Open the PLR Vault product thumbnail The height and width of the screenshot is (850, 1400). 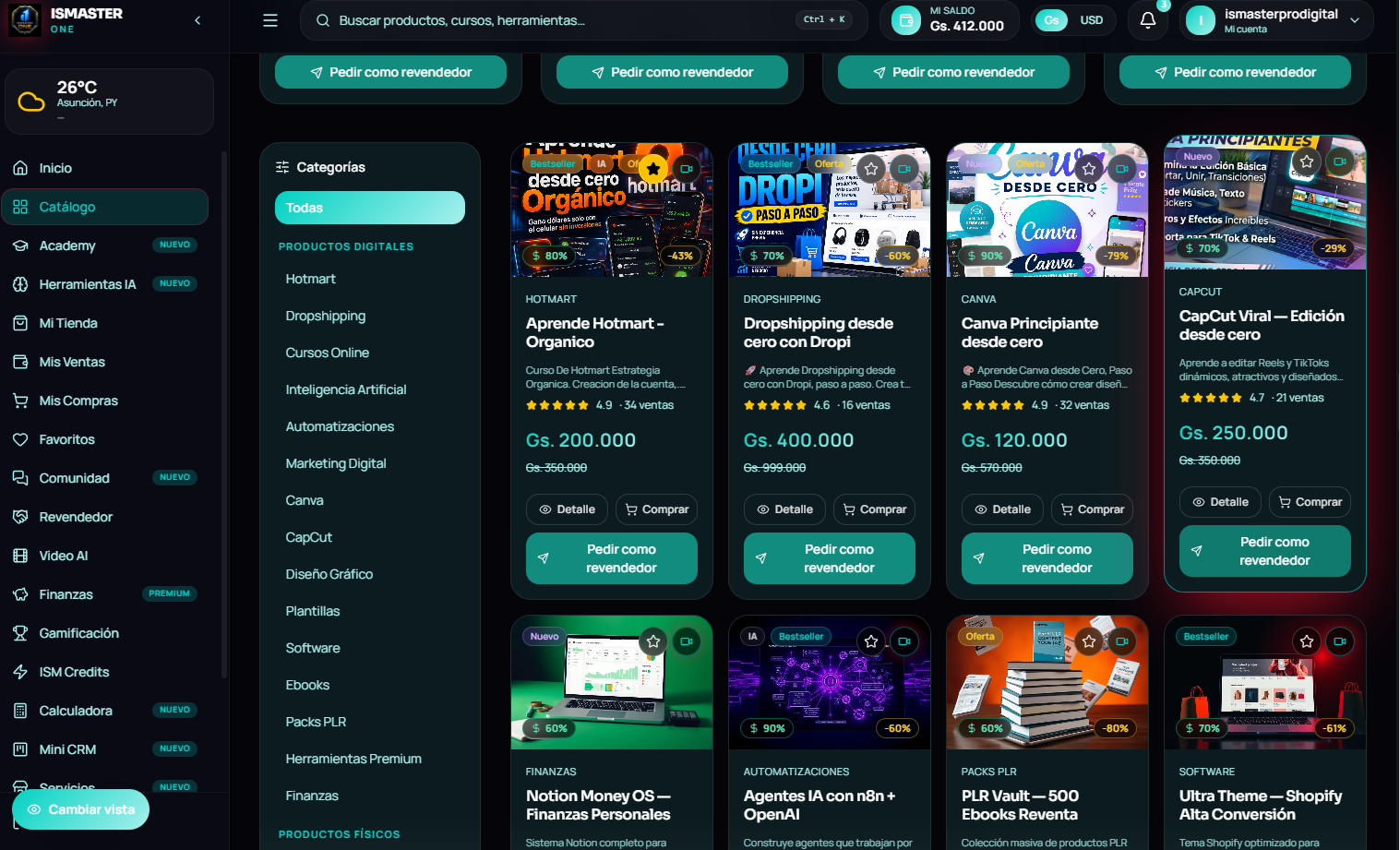point(1047,683)
